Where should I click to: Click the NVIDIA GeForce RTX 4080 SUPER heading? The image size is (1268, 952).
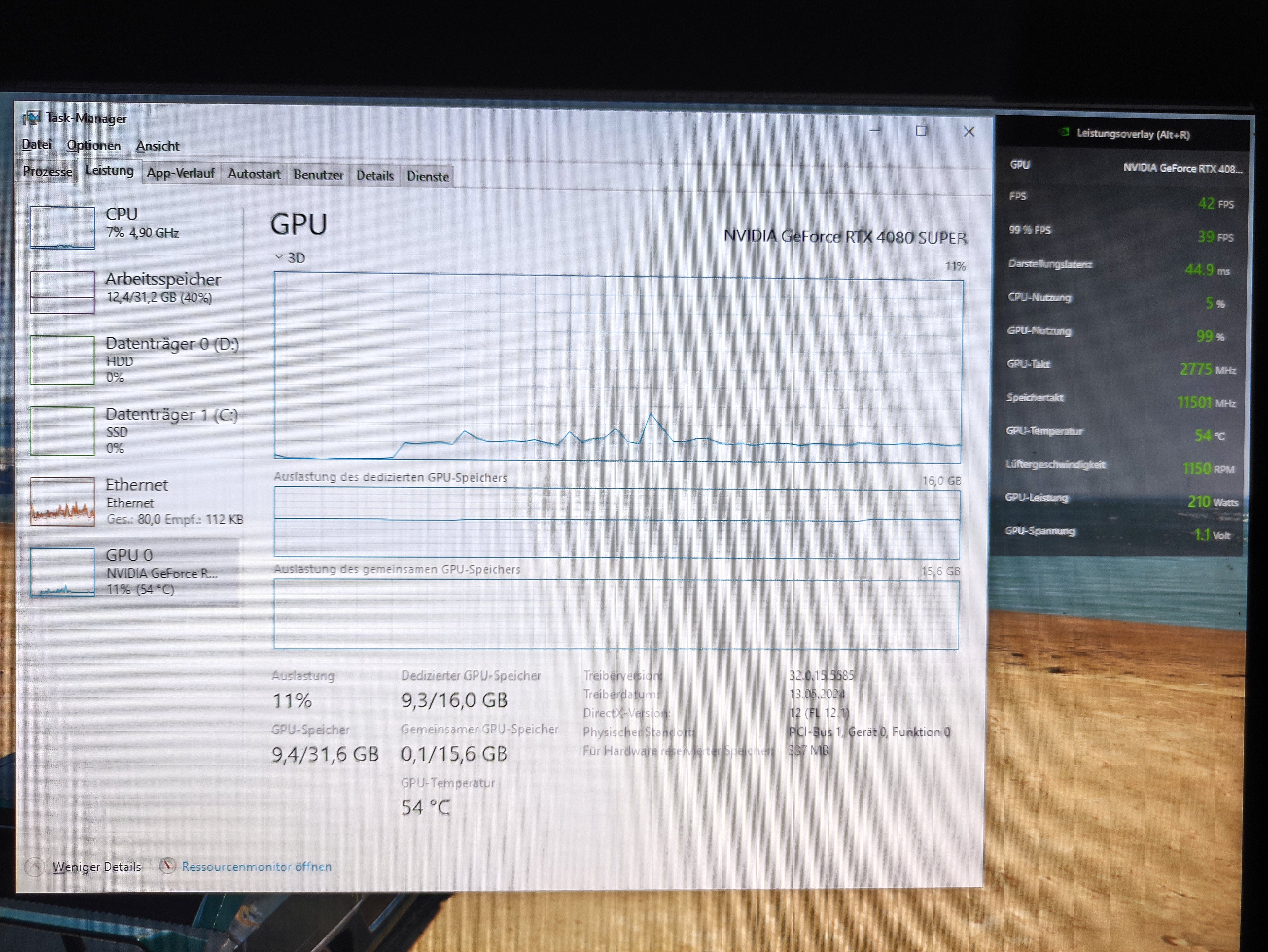click(x=844, y=237)
